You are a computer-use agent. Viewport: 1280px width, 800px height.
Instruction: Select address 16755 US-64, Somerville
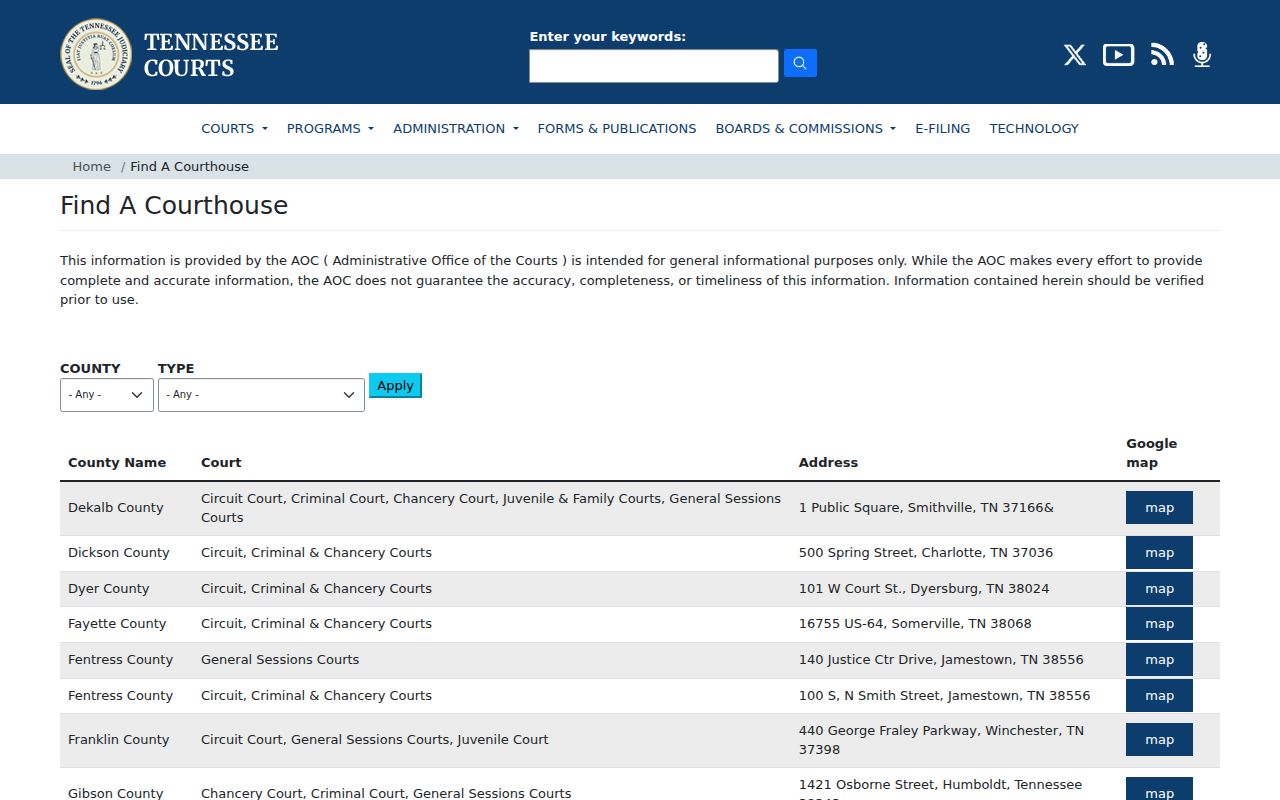click(x=915, y=623)
